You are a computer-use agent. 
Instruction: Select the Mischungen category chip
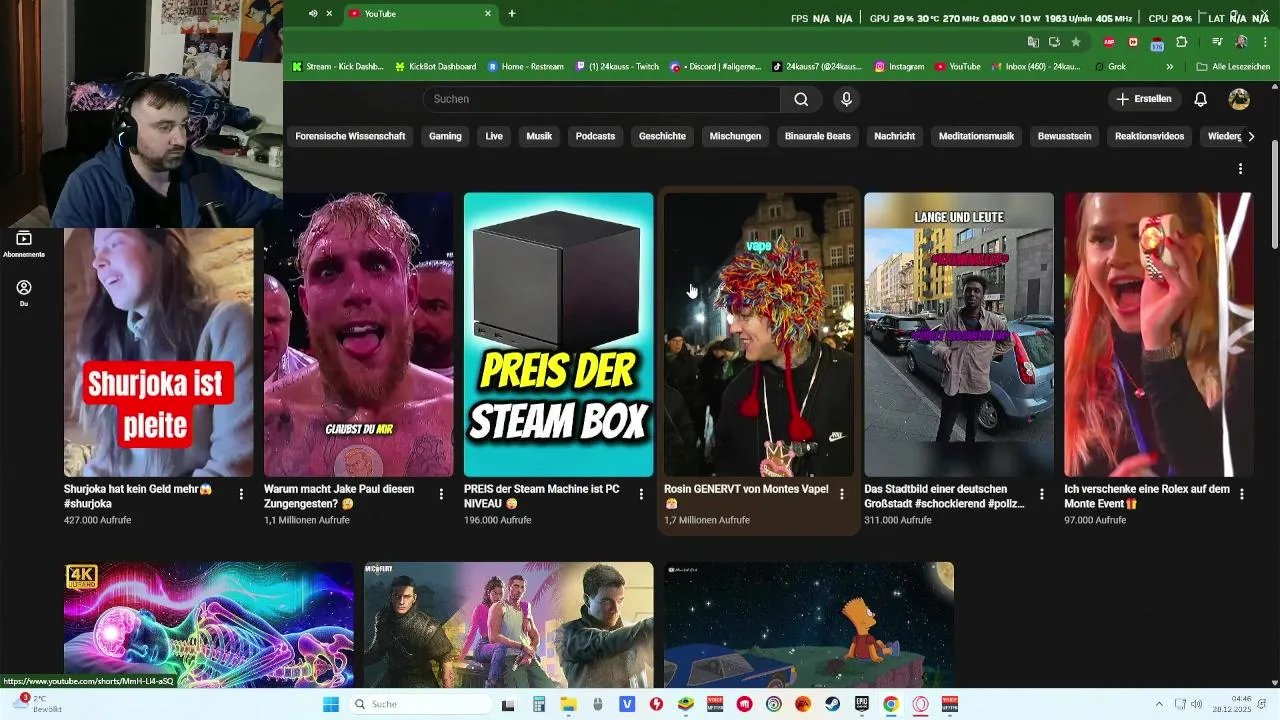point(735,136)
